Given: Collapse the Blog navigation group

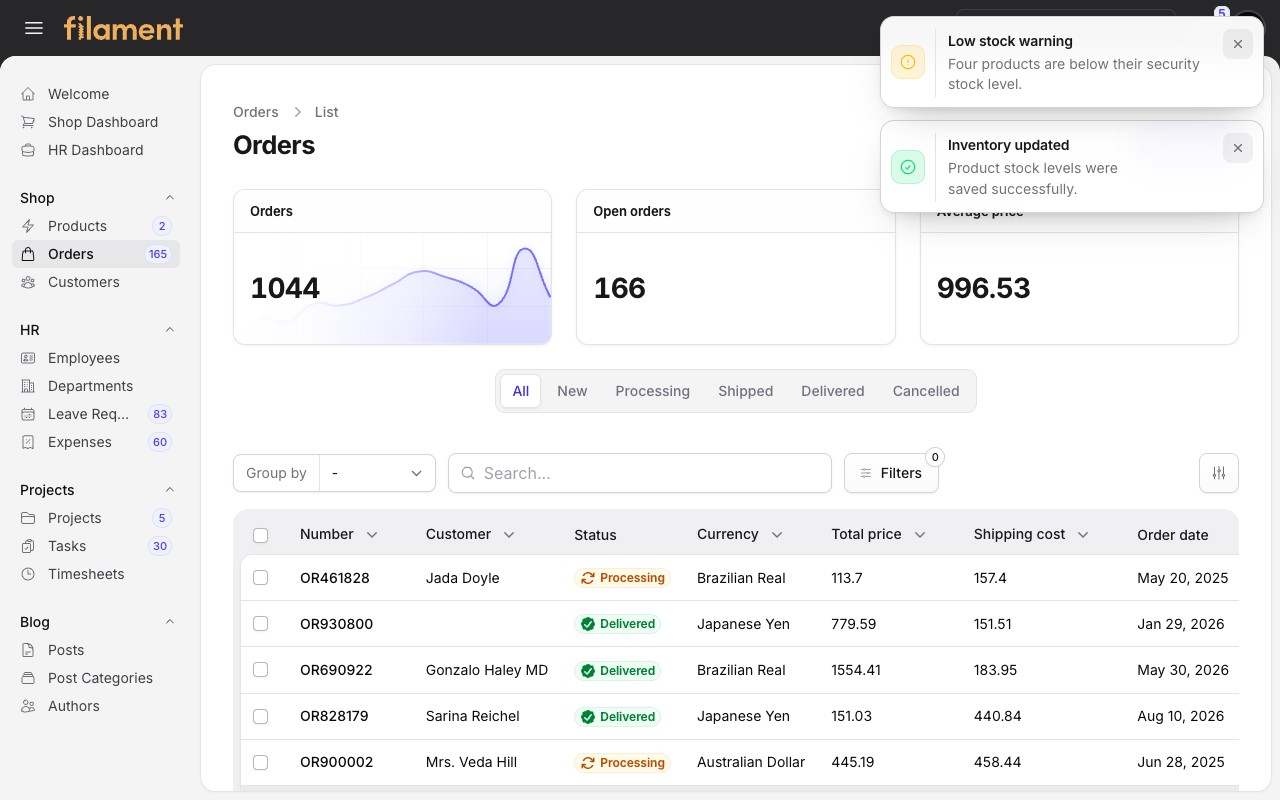Looking at the screenshot, I should coord(170,622).
